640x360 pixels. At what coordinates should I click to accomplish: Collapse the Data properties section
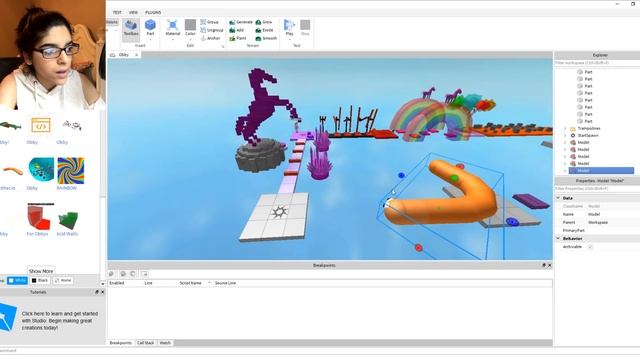tap(558, 198)
